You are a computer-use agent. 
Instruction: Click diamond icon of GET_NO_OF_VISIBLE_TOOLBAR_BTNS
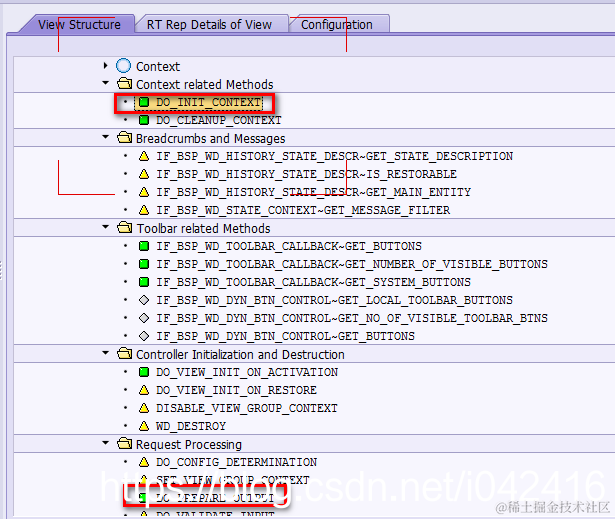[x=144, y=318]
